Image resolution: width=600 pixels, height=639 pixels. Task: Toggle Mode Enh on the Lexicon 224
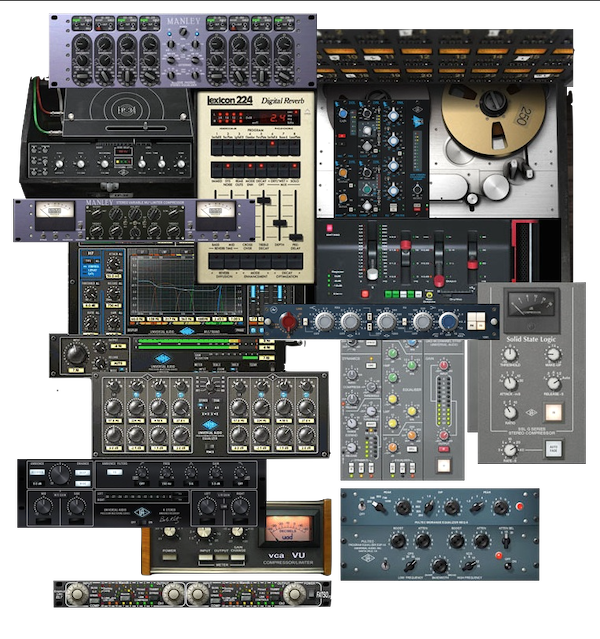click(250, 170)
